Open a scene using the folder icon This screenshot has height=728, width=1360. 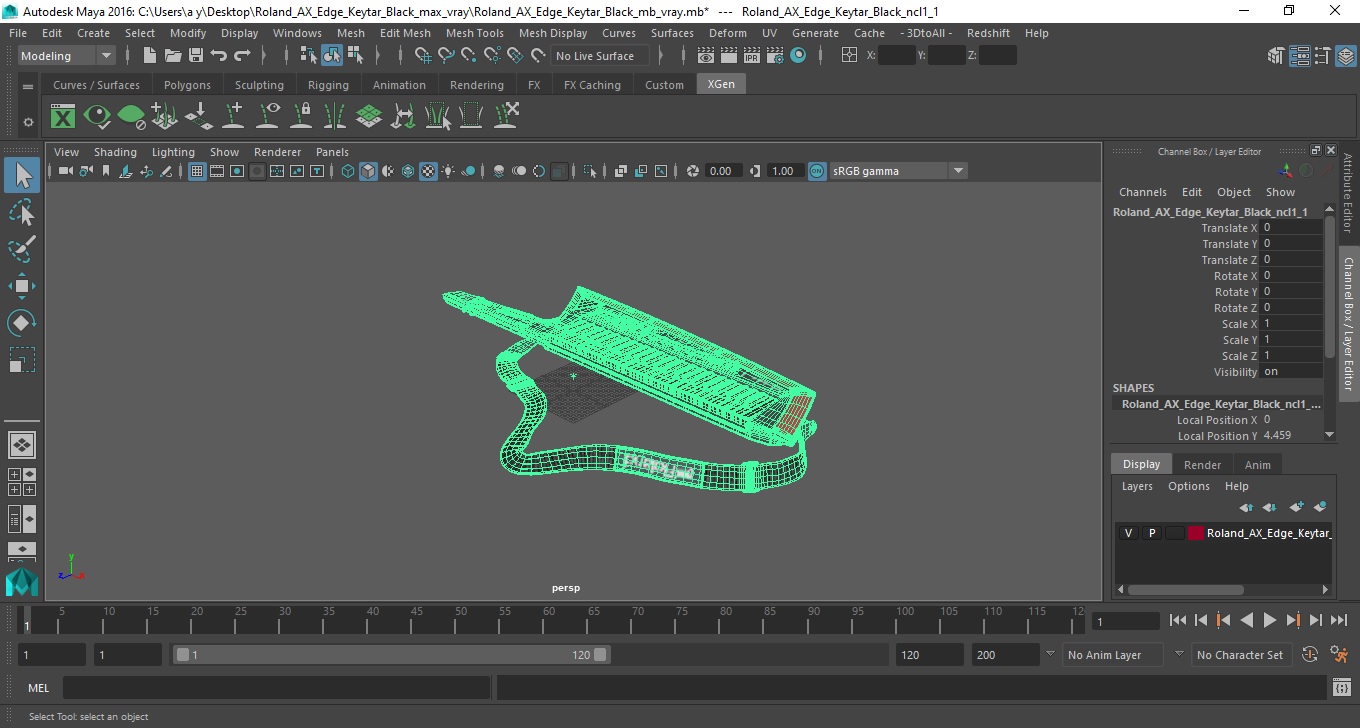[173, 56]
